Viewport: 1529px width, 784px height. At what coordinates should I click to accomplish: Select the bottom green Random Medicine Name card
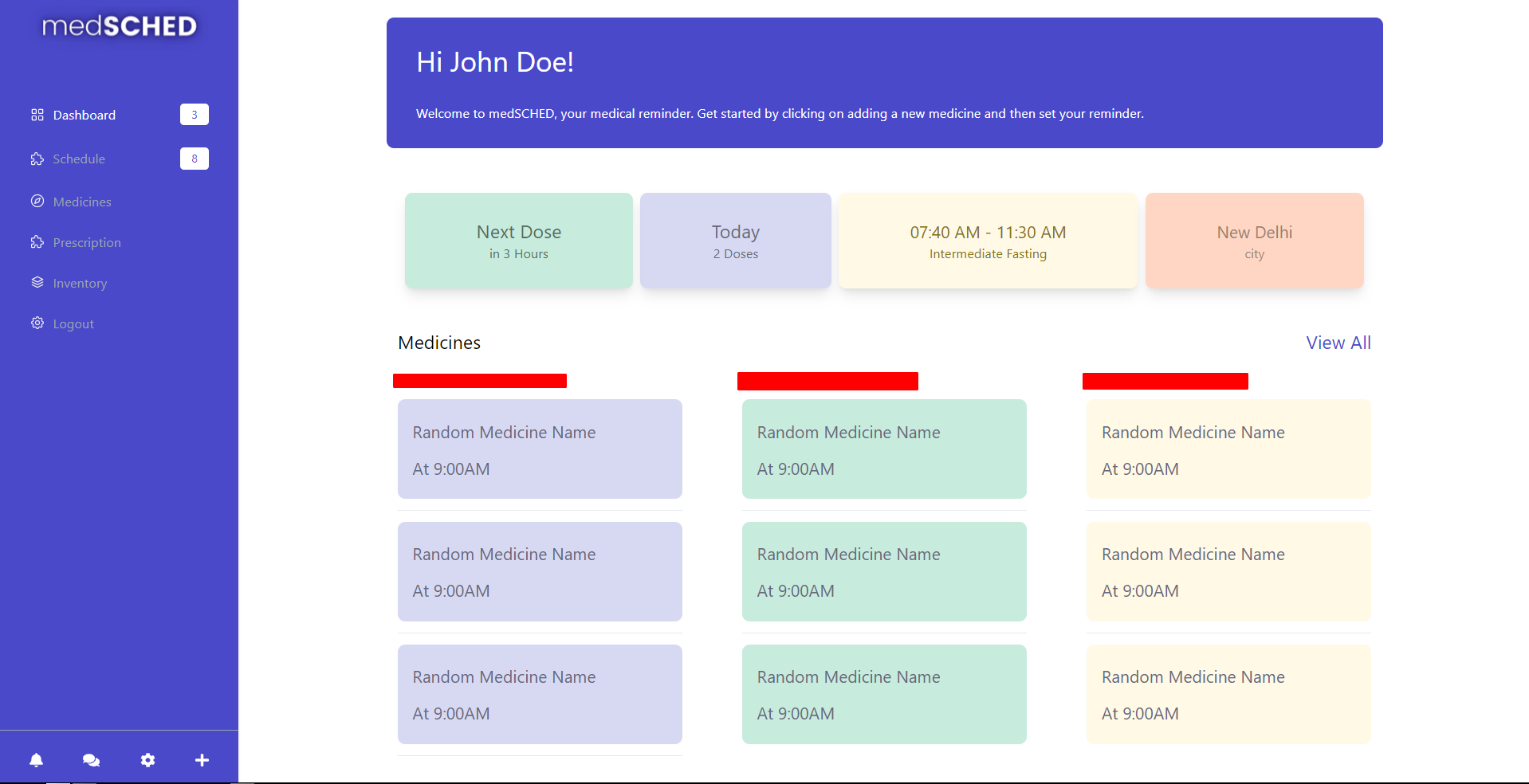click(884, 694)
